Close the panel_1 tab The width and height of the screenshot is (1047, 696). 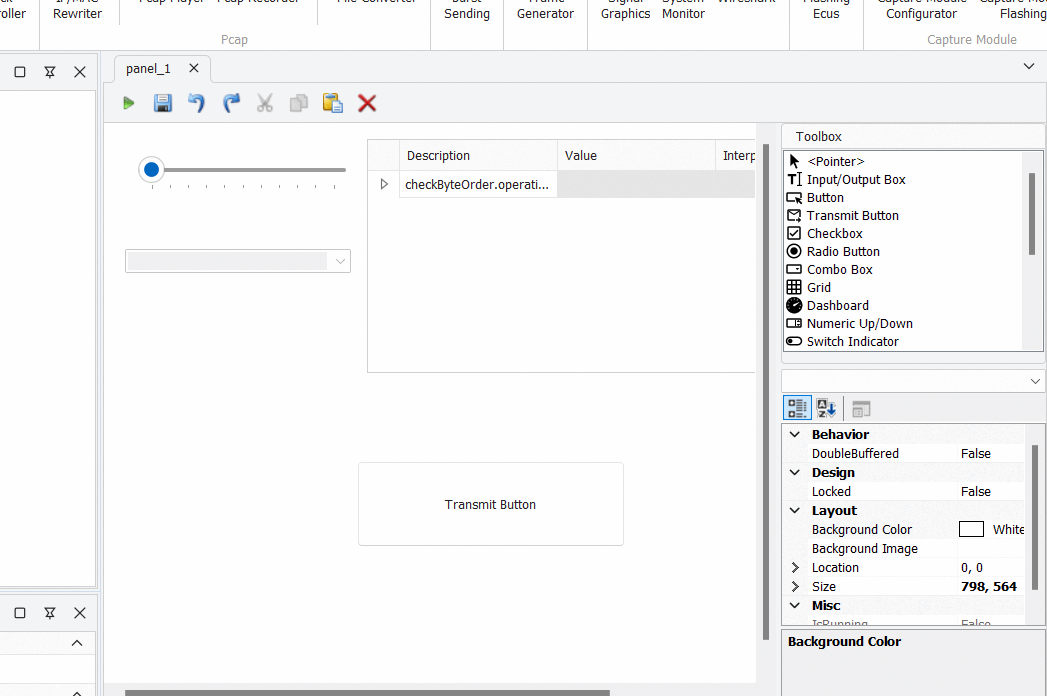194,68
